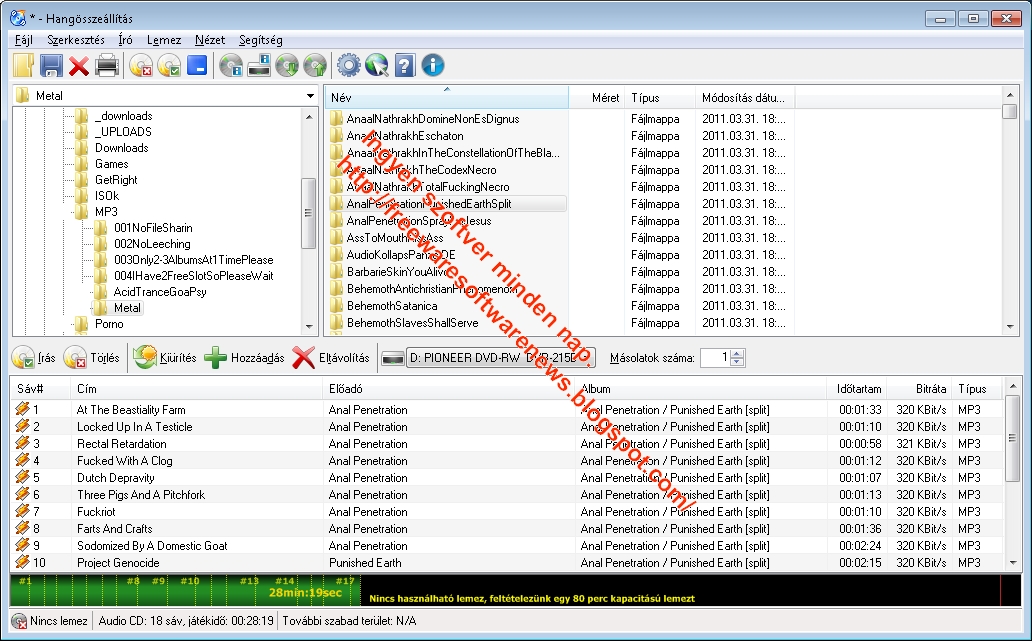This screenshot has width=1032, height=641.
Task: Open a new compilation with the folder icon
Action: [x=23, y=65]
